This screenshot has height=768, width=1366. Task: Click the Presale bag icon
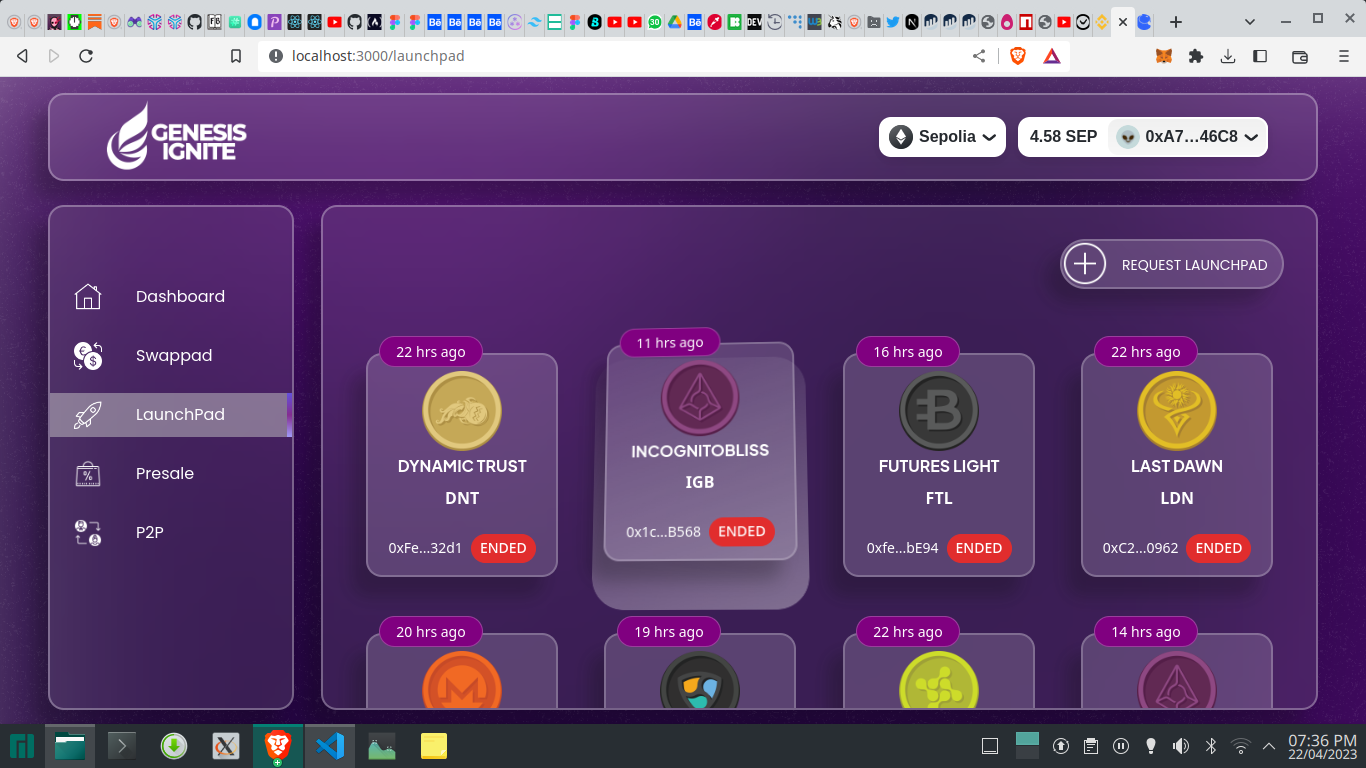point(88,473)
